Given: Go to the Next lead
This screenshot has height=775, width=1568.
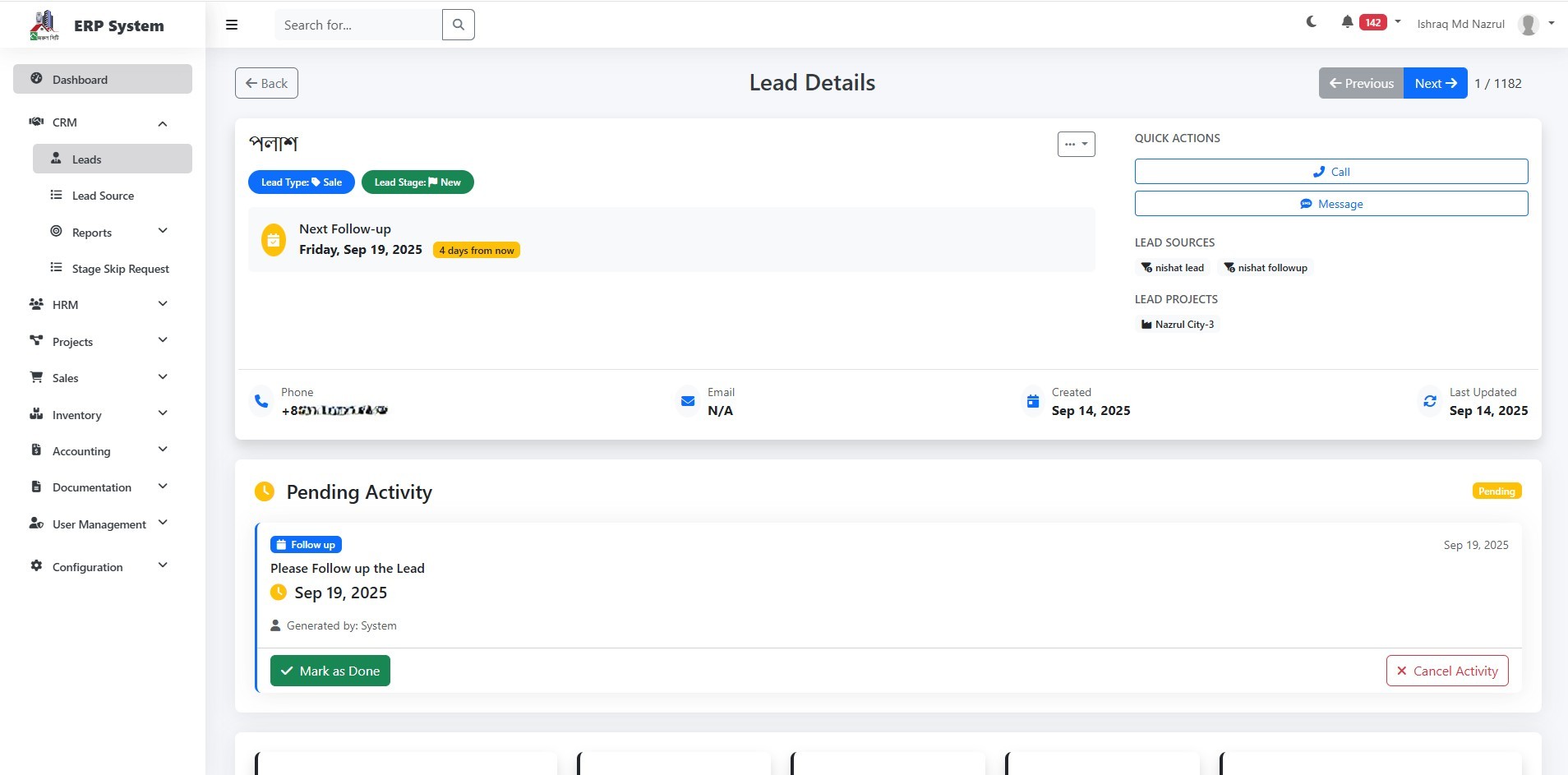Looking at the screenshot, I should (x=1435, y=83).
